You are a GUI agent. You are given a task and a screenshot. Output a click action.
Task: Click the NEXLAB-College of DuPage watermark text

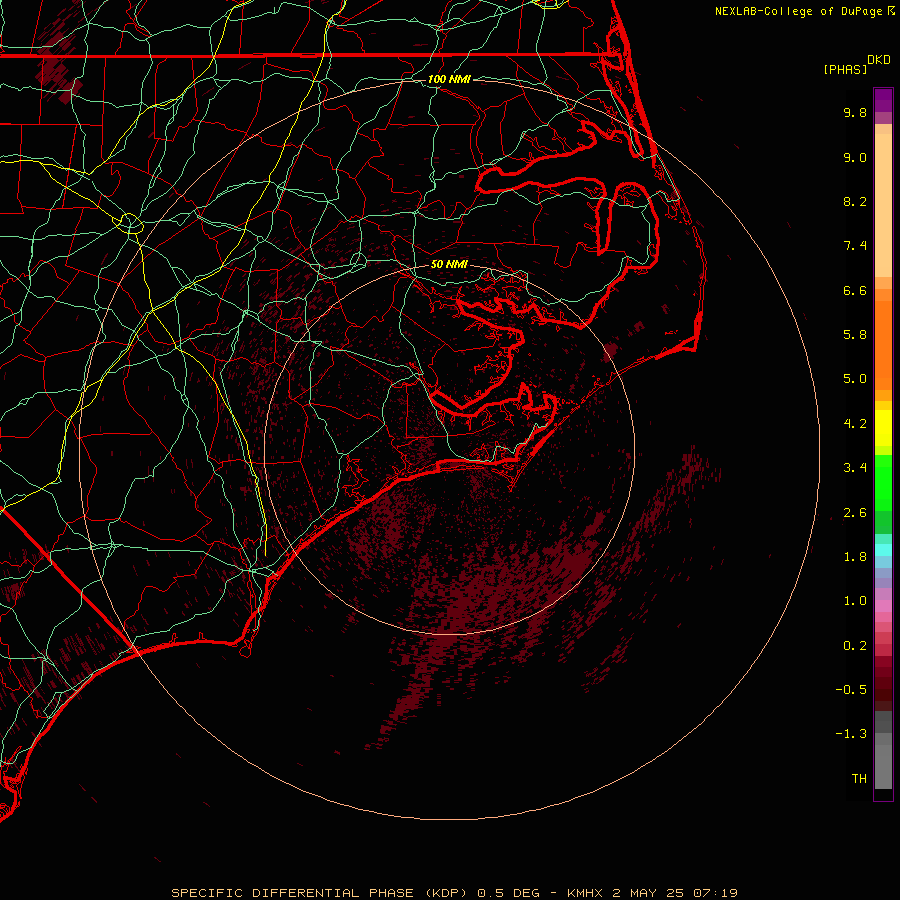coord(799,11)
